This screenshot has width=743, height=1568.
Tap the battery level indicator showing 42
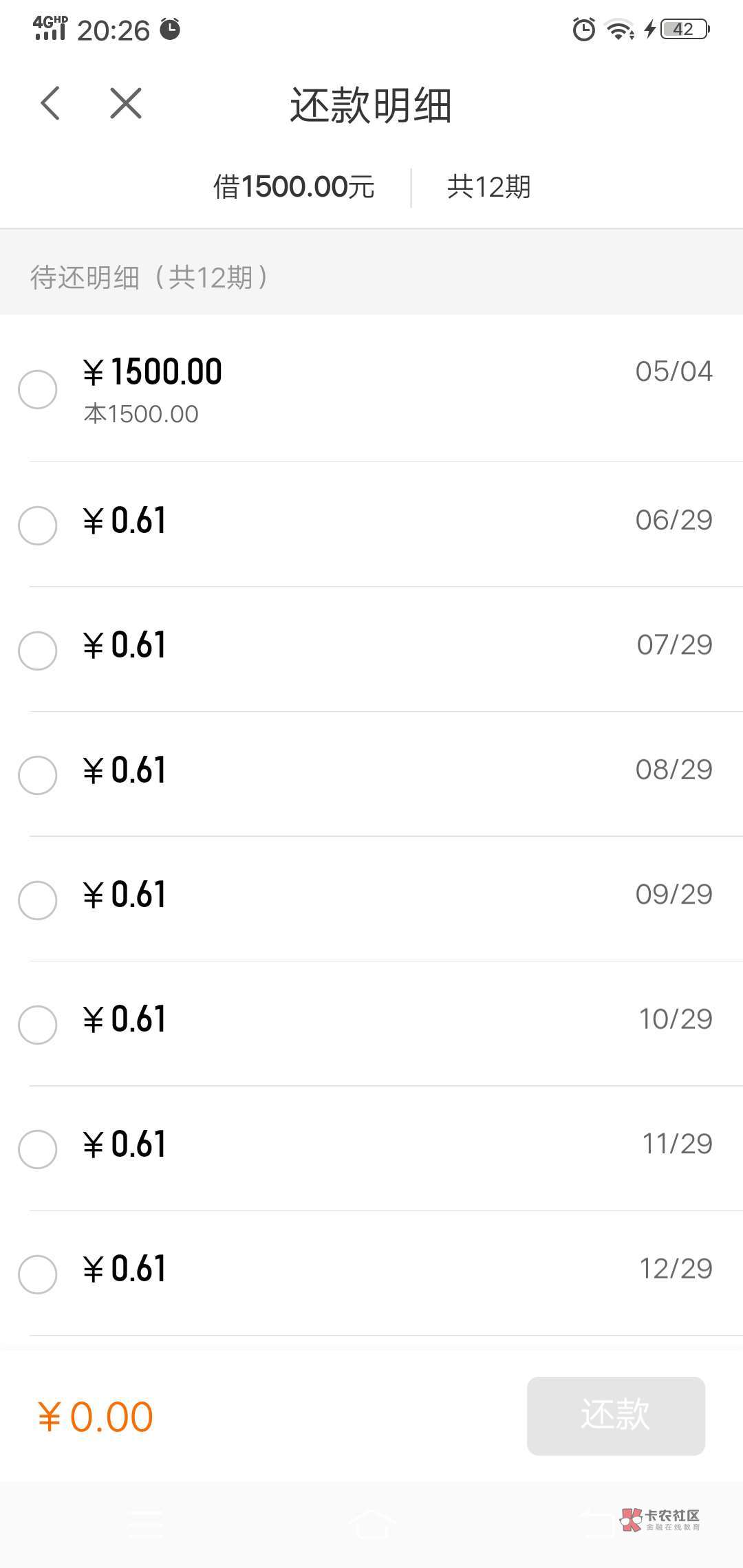(x=685, y=30)
